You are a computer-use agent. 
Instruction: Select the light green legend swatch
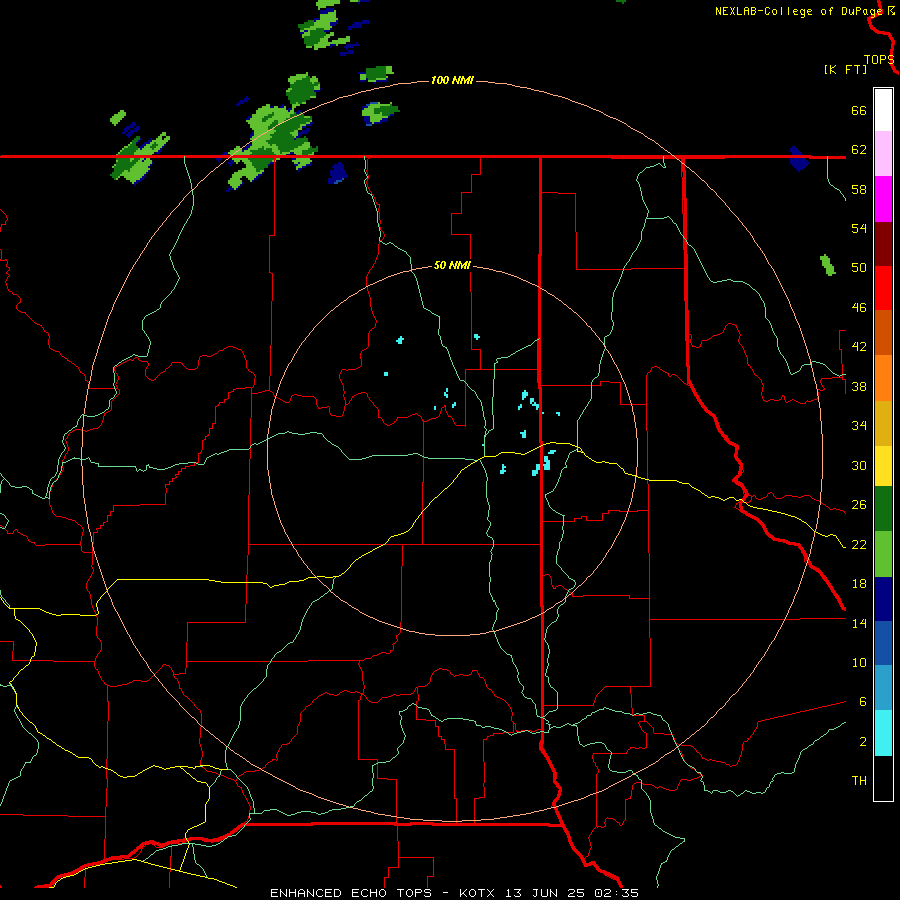(x=883, y=554)
